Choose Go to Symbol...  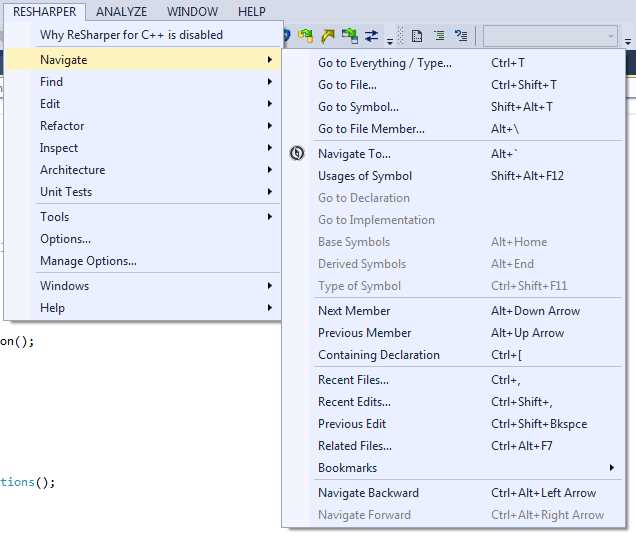(454, 107)
